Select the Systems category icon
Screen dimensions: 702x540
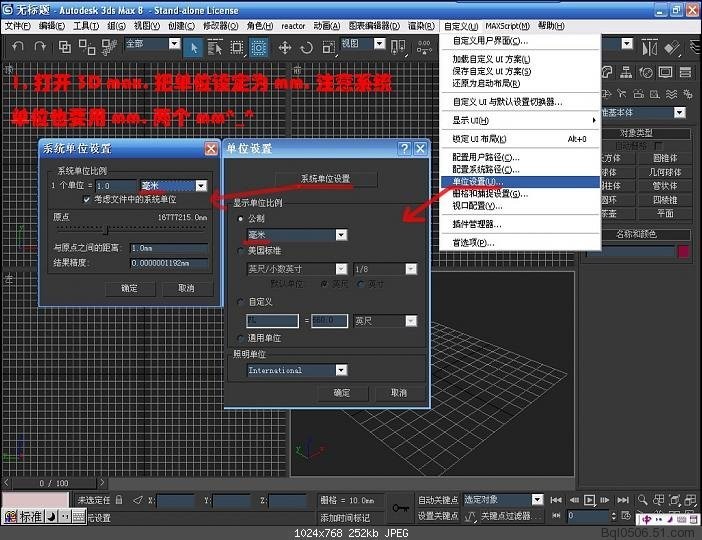[688, 94]
